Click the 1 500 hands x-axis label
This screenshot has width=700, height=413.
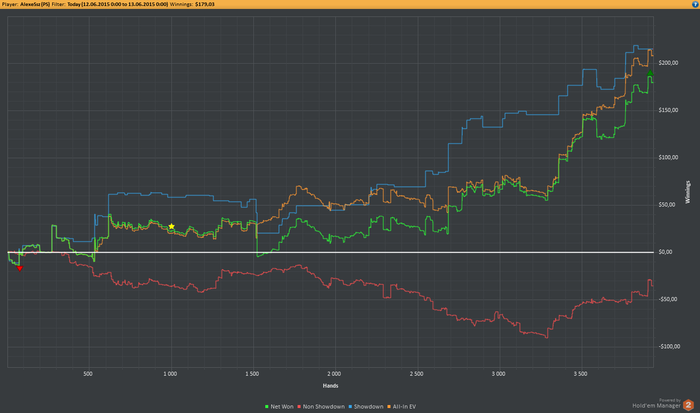pos(252,374)
